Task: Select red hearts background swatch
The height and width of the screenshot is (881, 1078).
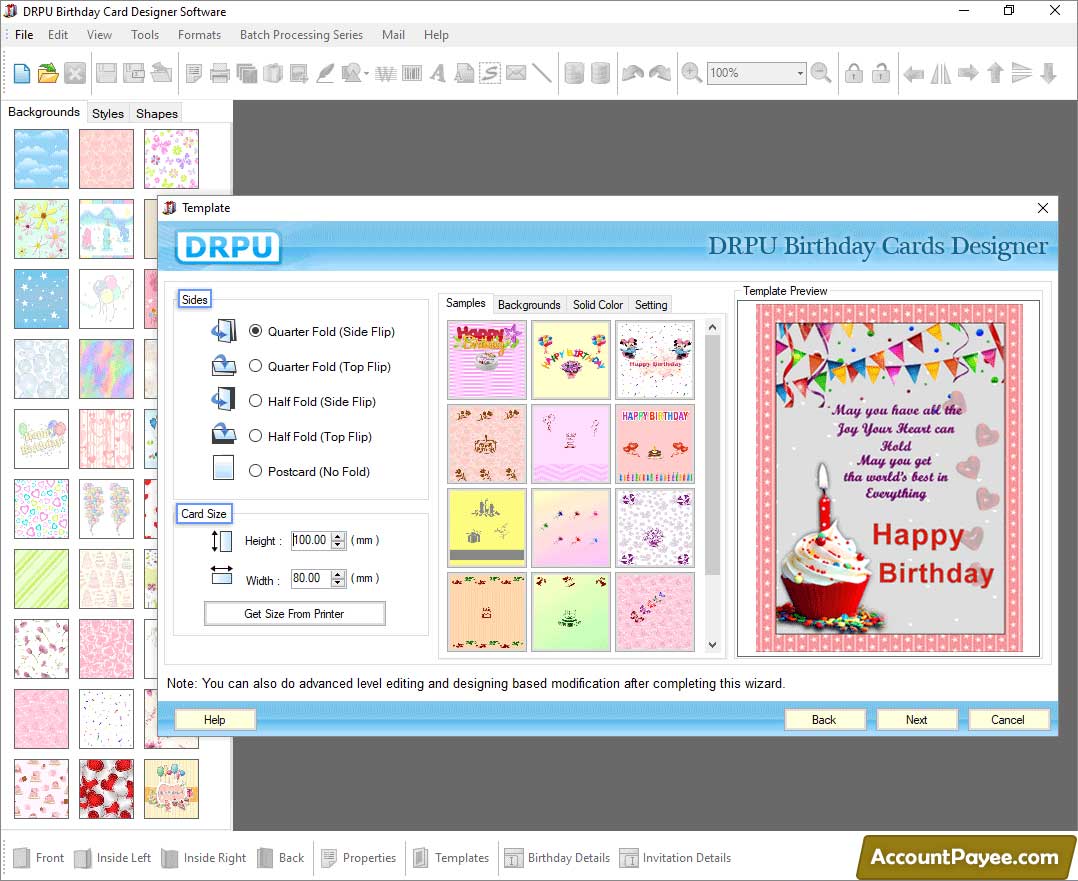Action: click(107, 789)
